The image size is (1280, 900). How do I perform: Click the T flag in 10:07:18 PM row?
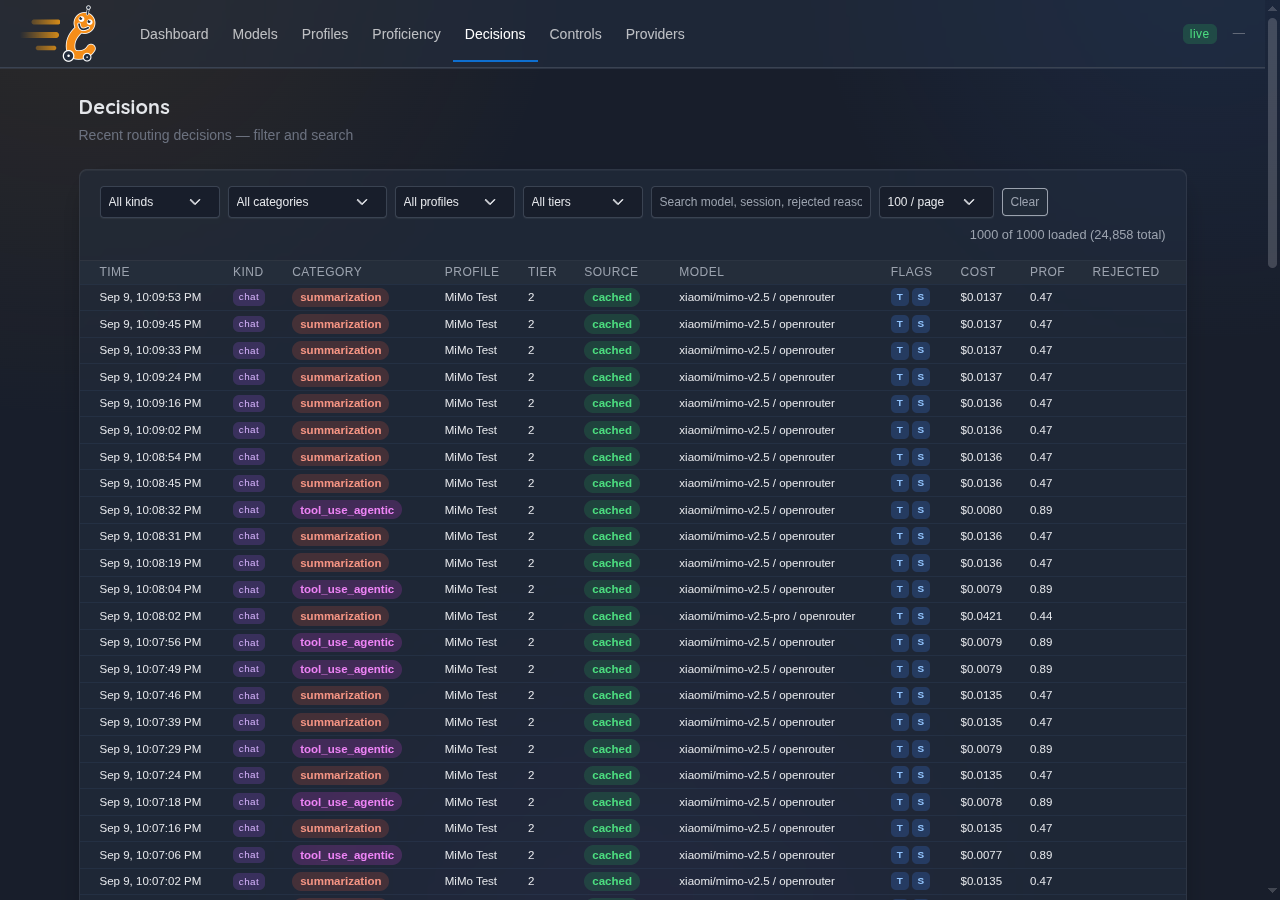pos(900,802)
